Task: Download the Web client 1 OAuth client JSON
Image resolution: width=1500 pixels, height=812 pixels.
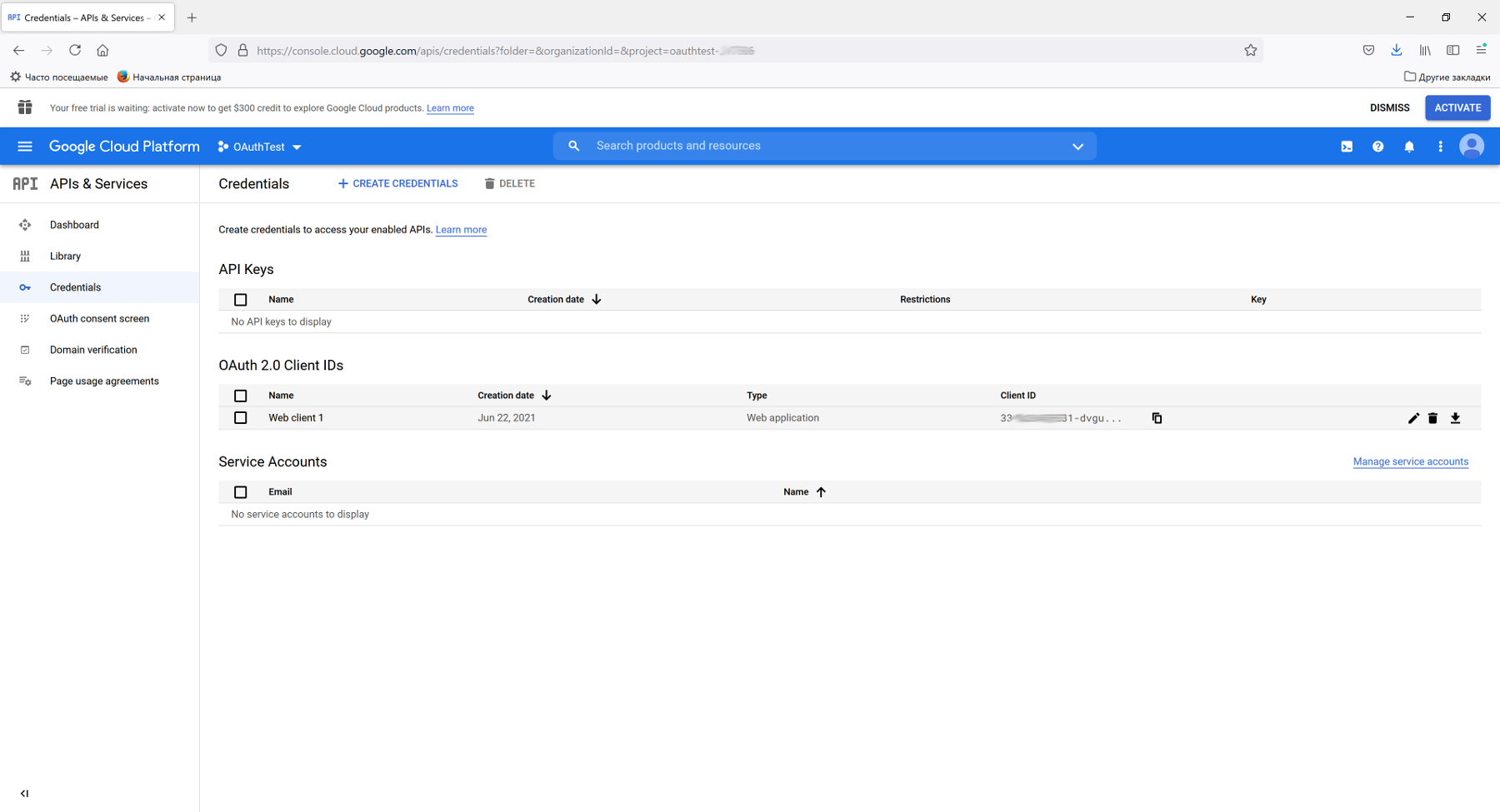Action: [x=1455, y=418]
